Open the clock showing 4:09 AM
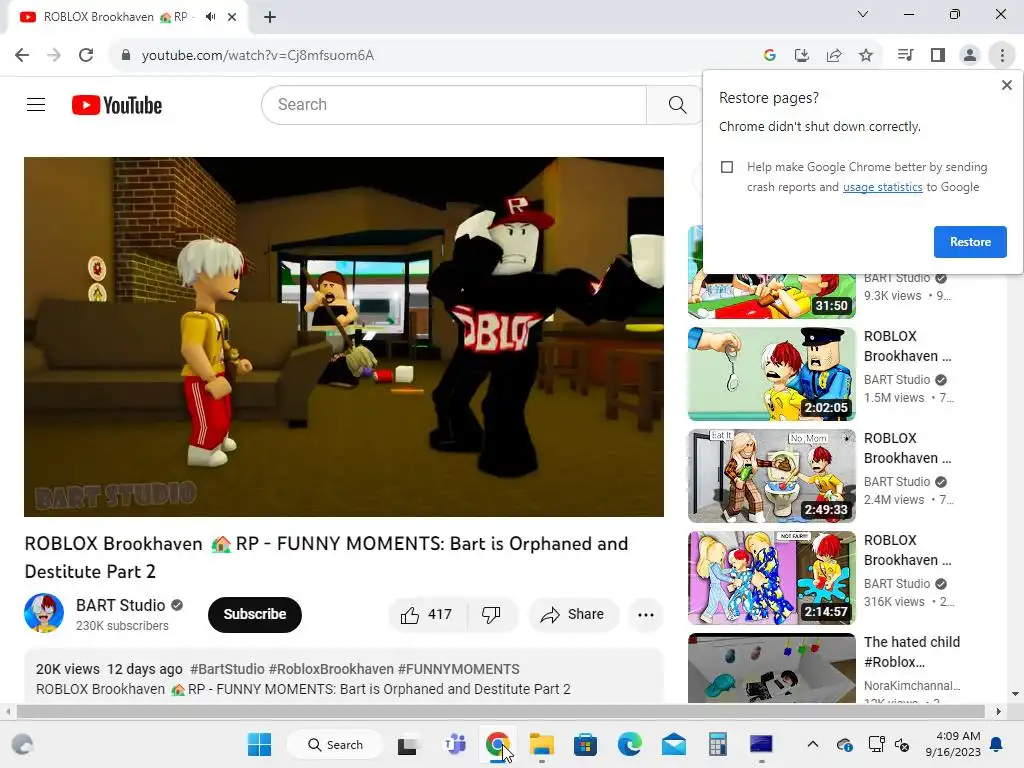The width and height of the screenshot is (1024, 768). pyautogui.click(x=953, y=744)
